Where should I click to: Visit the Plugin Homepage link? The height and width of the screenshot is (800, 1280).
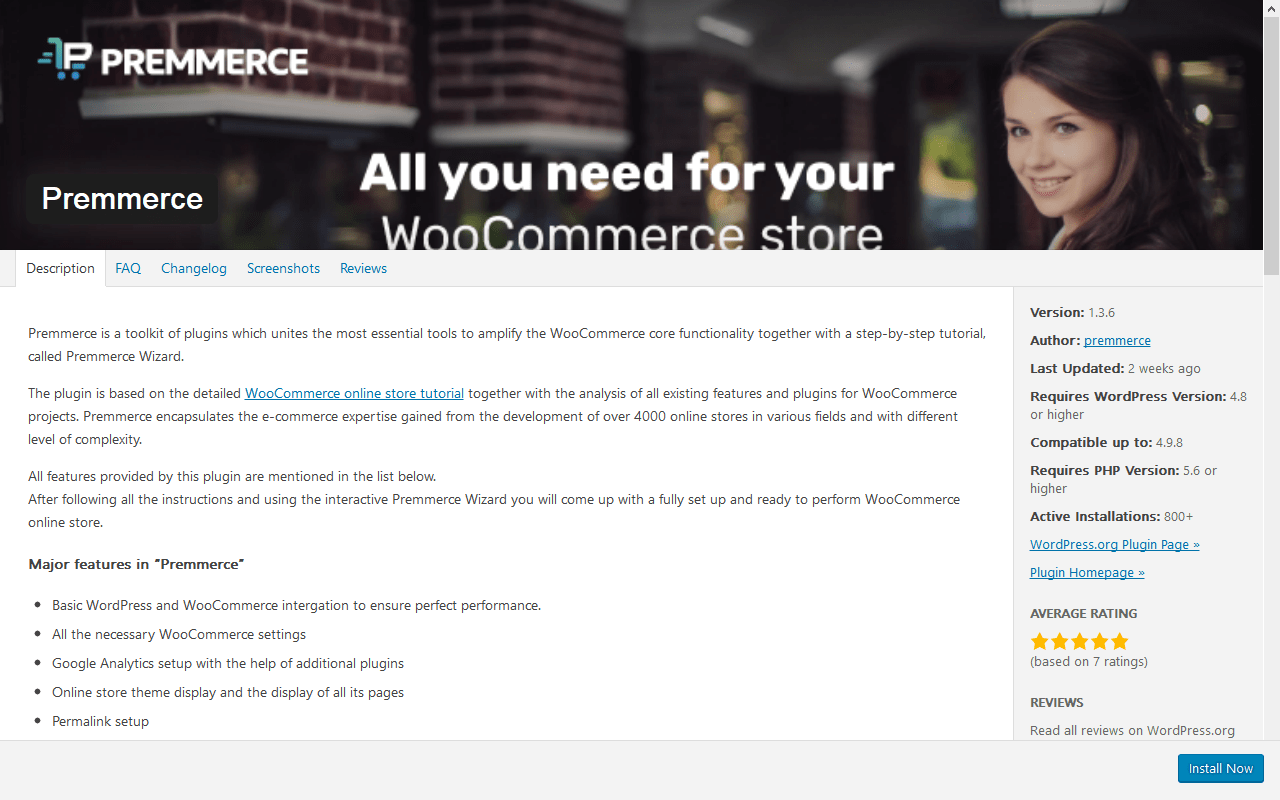coord(1087,572)
